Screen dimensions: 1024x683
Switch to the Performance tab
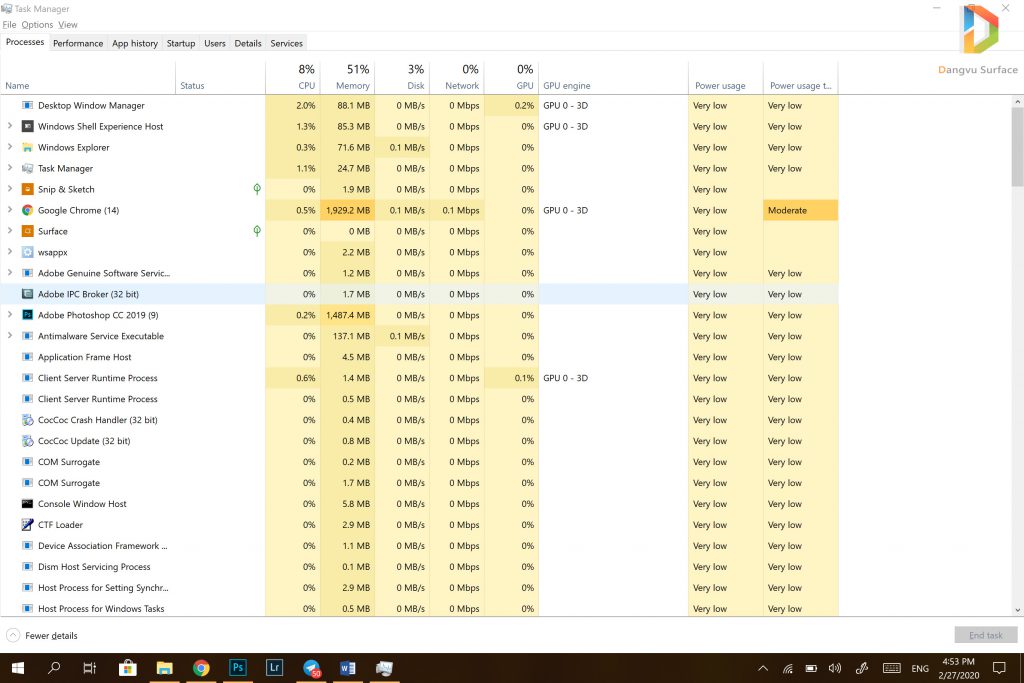click(x=78, y=43)
